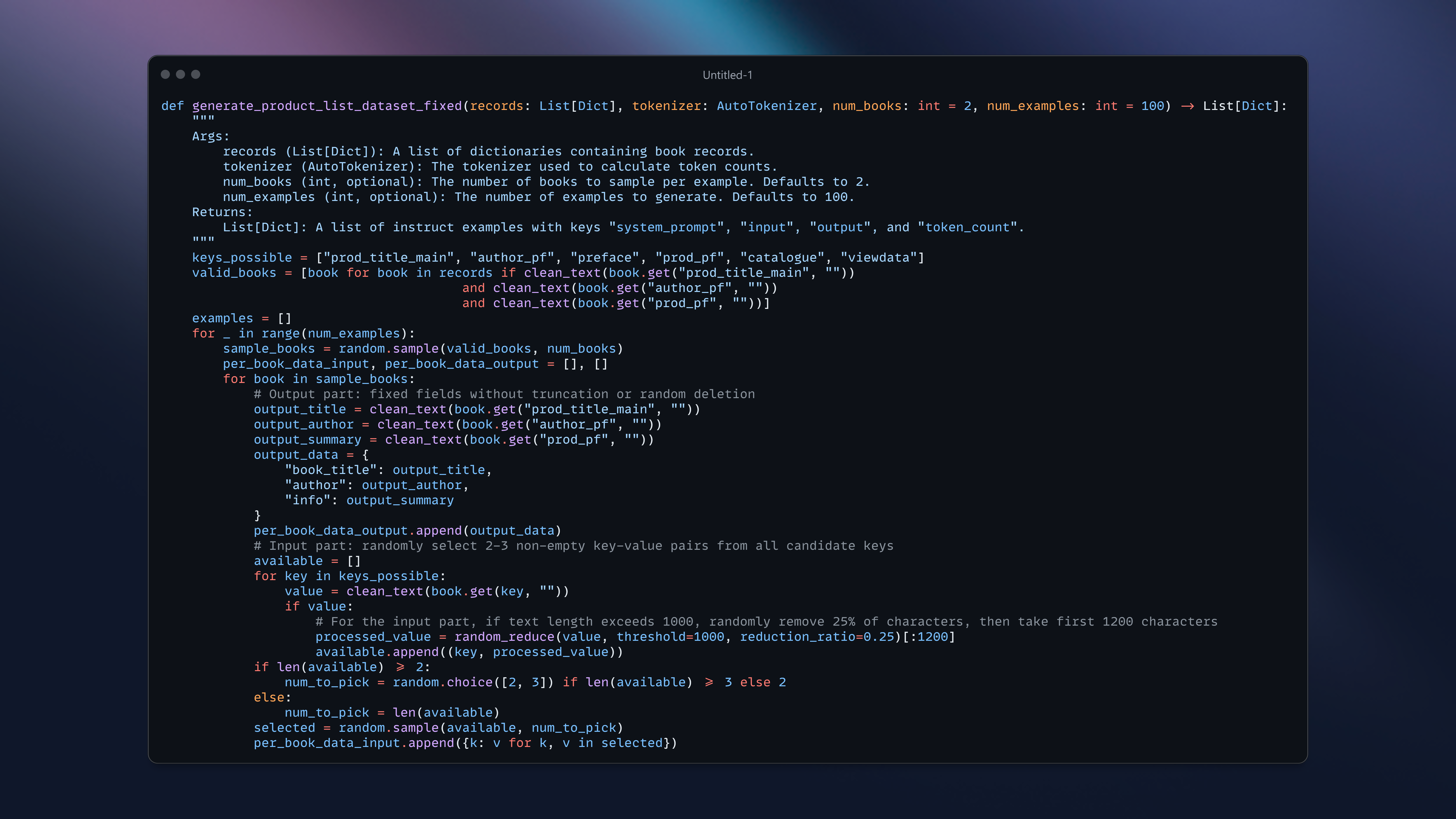Click the return arrow before List[Dict]
This screenshot has height=819, width=1456.
click(1187, 106)
